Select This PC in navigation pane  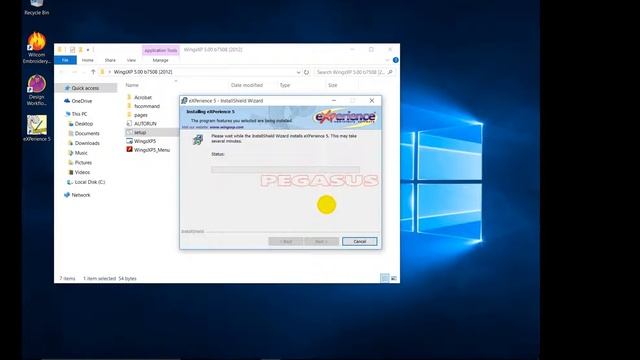(x=79, y=114)
